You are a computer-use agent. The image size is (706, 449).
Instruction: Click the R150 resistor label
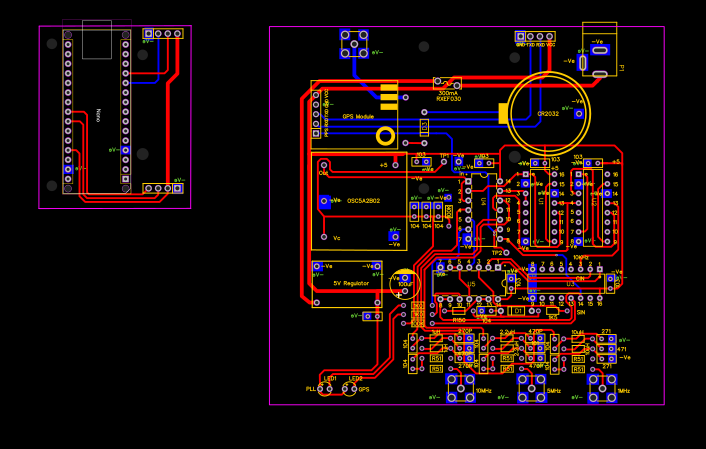(458, 320)
